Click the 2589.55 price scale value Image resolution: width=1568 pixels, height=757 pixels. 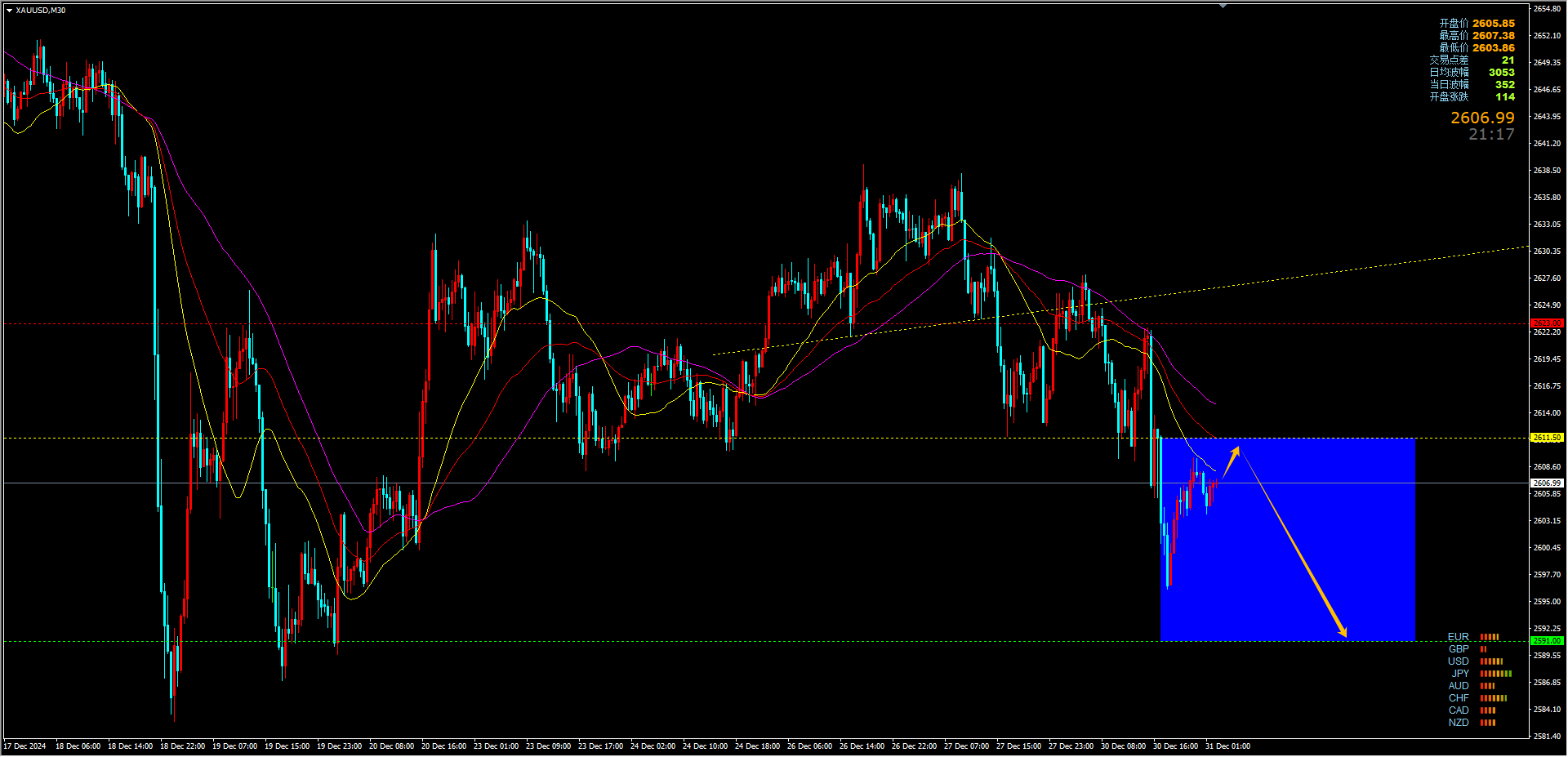pos(1547,656)
